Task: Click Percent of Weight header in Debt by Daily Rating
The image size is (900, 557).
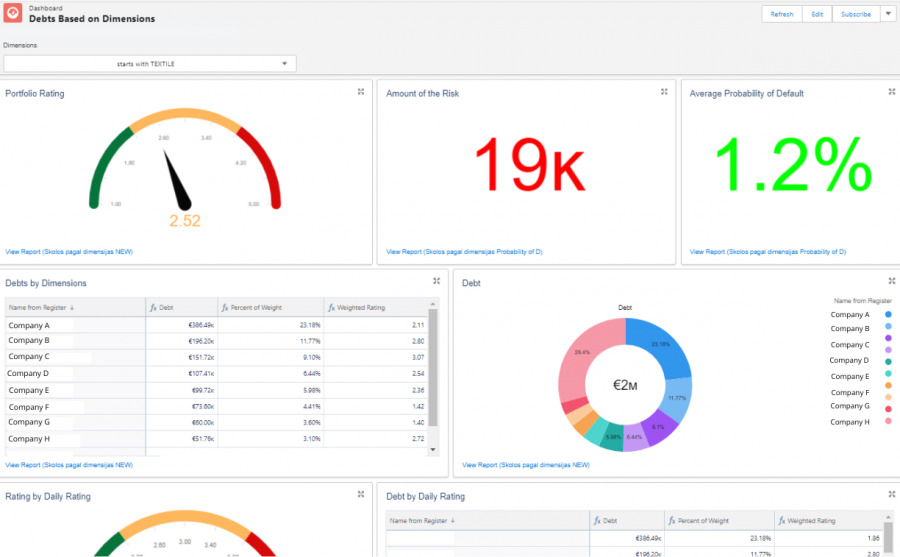Action: click(719, 521)
